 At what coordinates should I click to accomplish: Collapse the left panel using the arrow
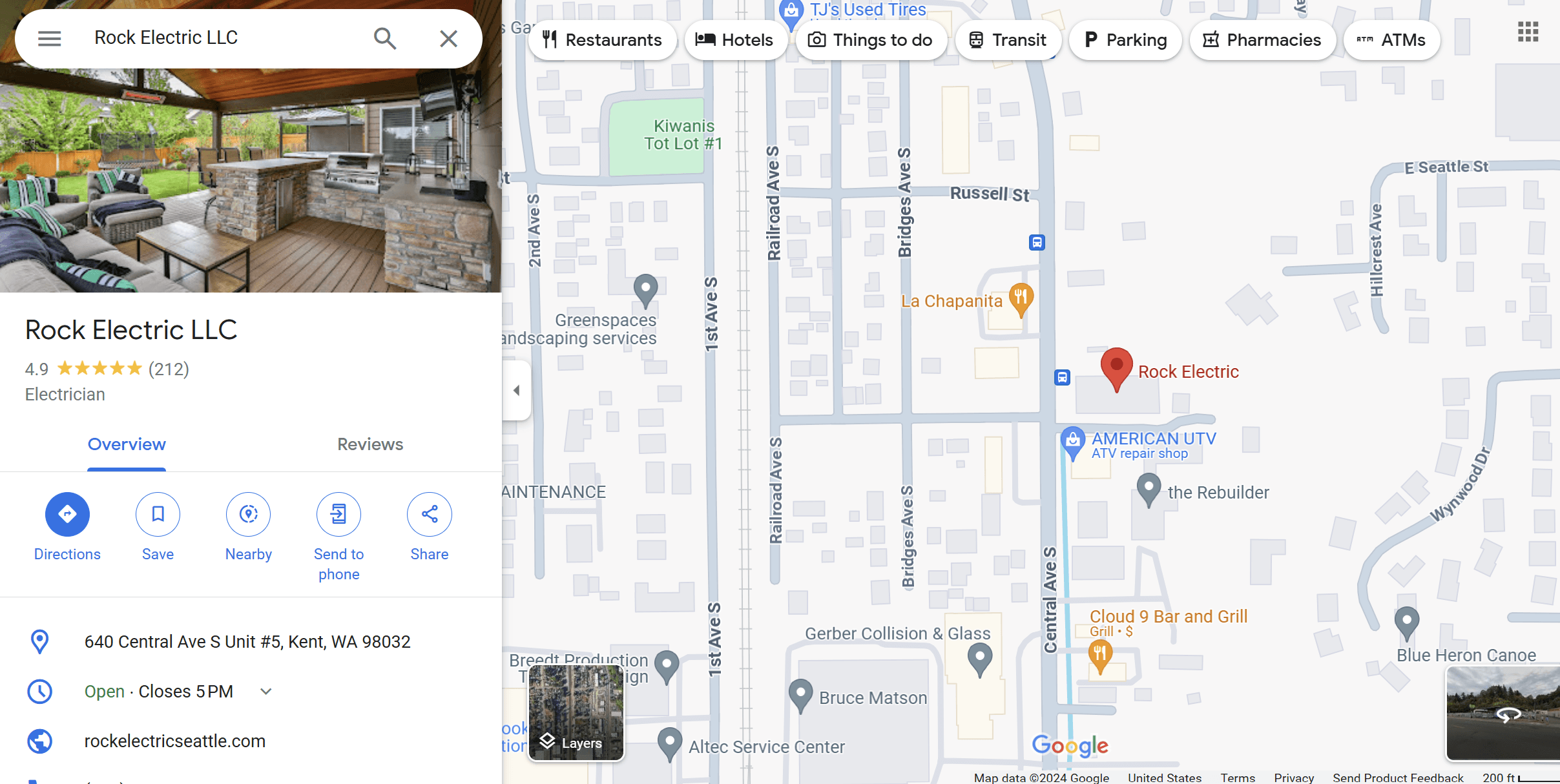(516, 390)
